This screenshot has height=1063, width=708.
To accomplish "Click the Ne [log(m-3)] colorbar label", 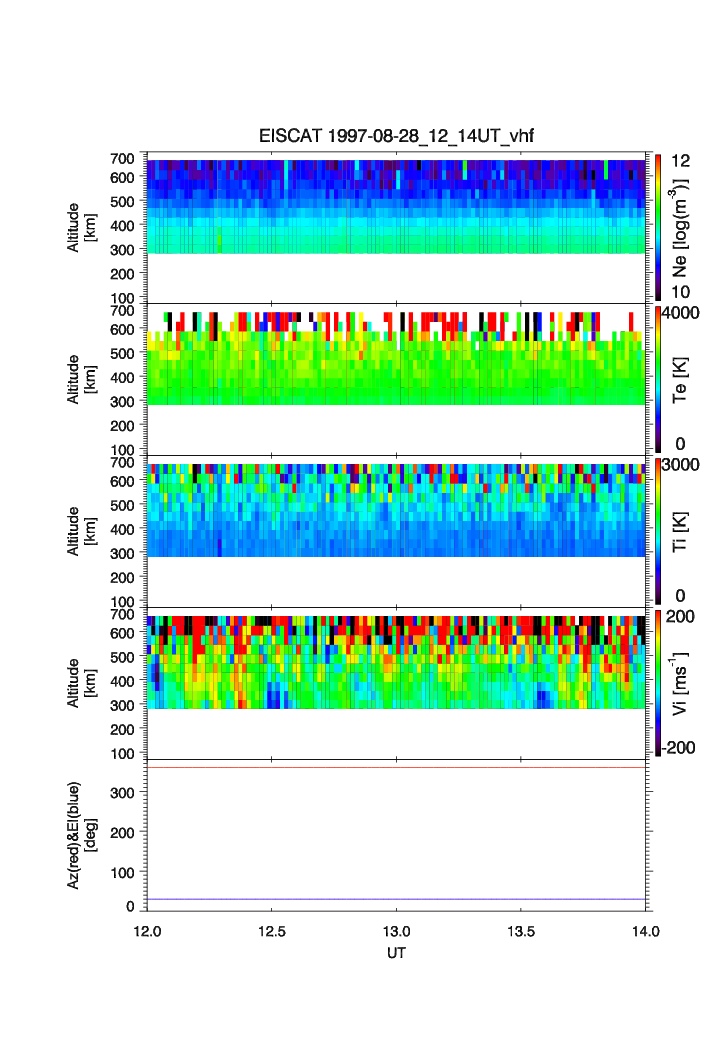I will pyautogui.click(x=680, y=228).
